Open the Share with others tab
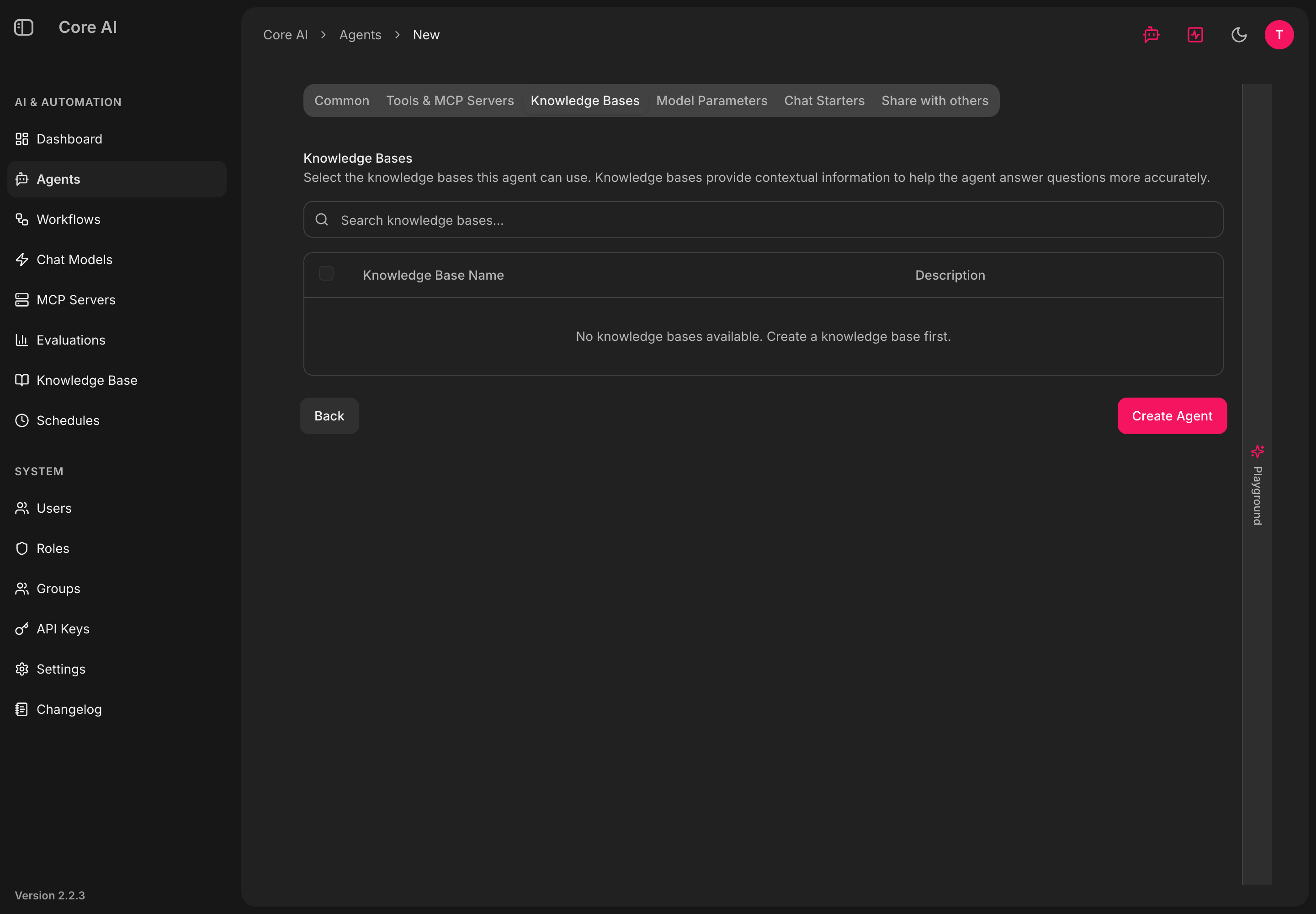The image size is (1316, 914). [x=934, y=101]
